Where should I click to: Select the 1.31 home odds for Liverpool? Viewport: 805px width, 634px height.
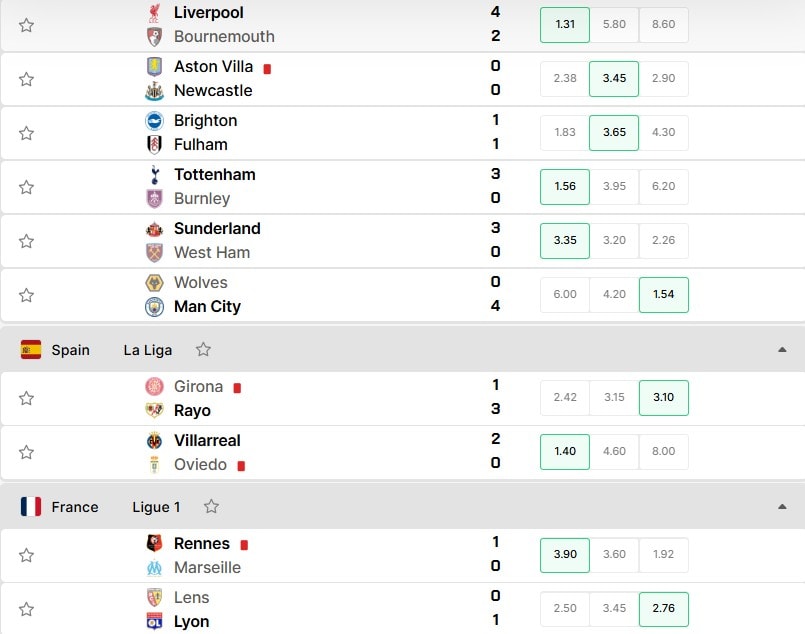coord(565,25)
